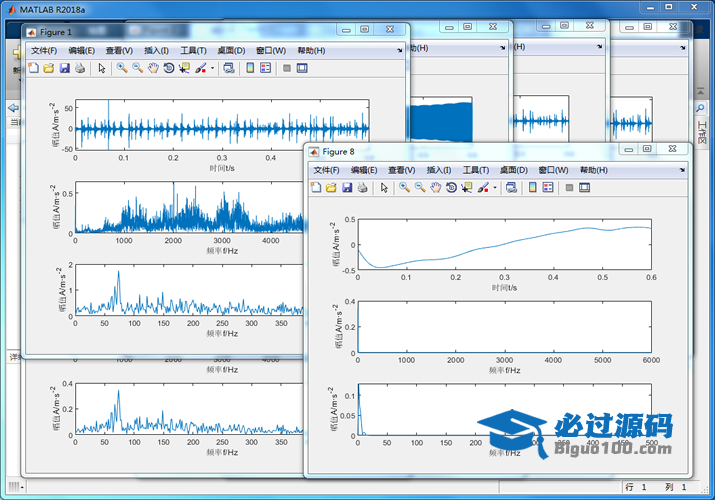715x500 pixels.
Task: Toggle Pan hand tool in Figure 1 toolbar
Action: (x=153, y=68)
